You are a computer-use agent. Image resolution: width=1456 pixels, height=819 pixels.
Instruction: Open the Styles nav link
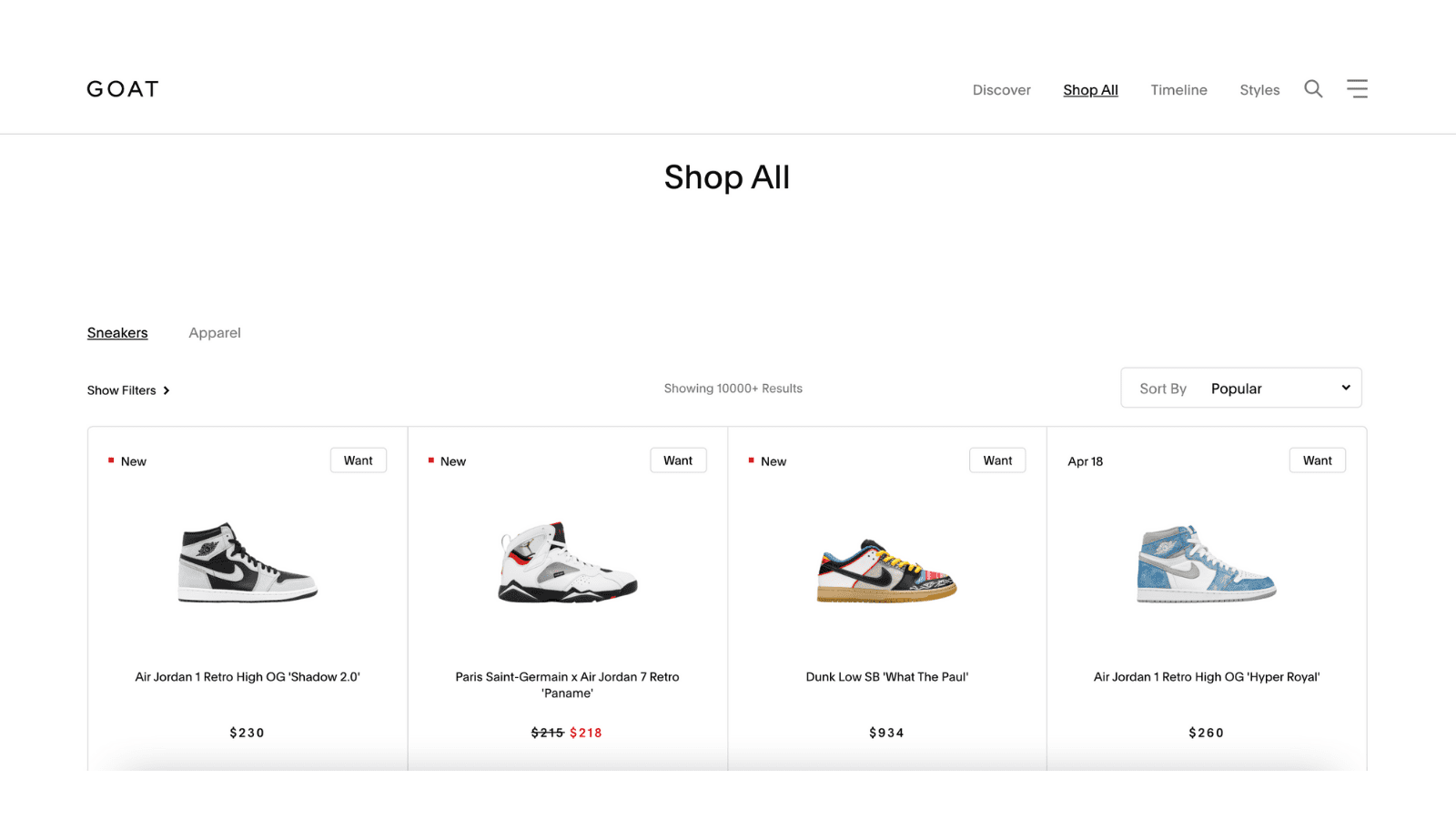(1259, 90)
